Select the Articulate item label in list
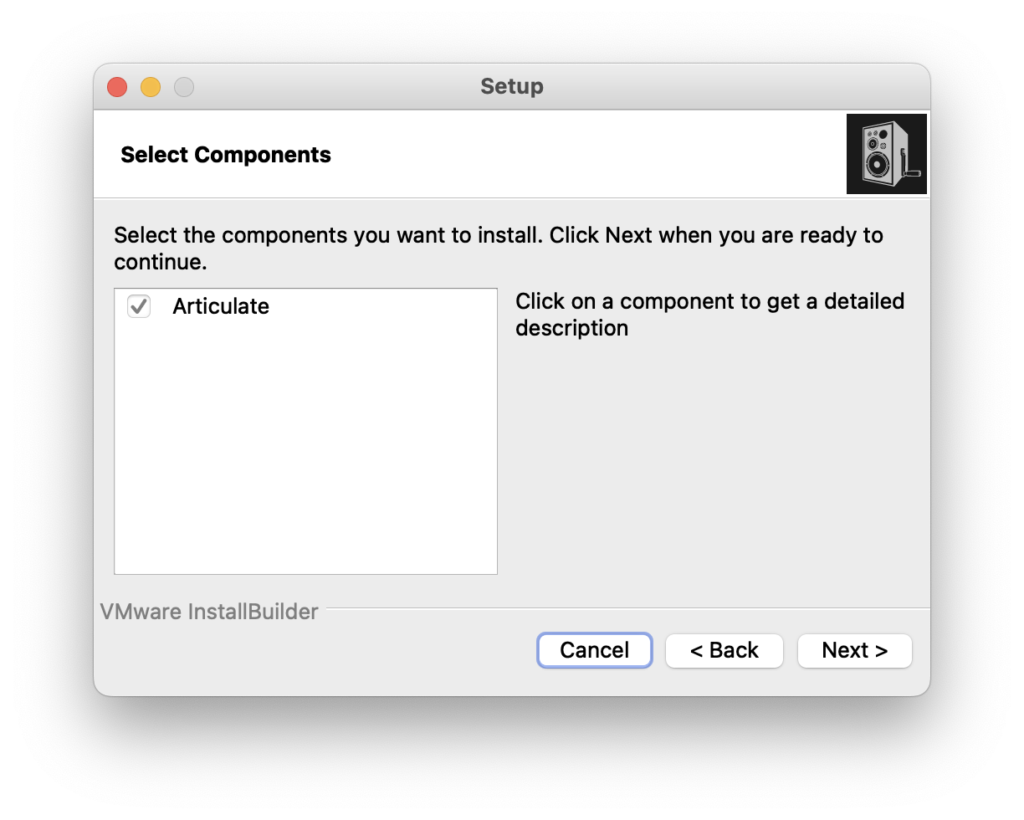This screenshot has width=1024, height=820. (x=220, y=307)
